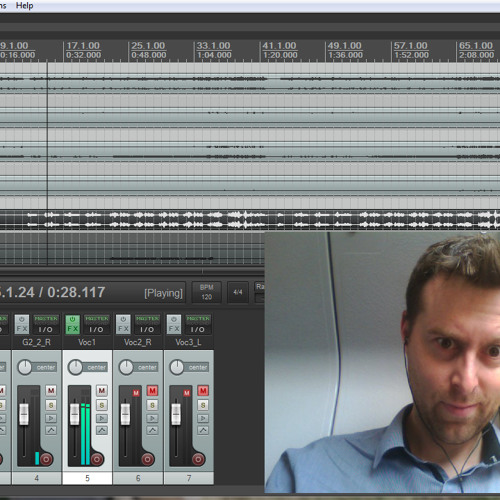Screen dimensions: 500x500
Task: Click the envelope curve icon on Voc2_R
Action: 152,430
